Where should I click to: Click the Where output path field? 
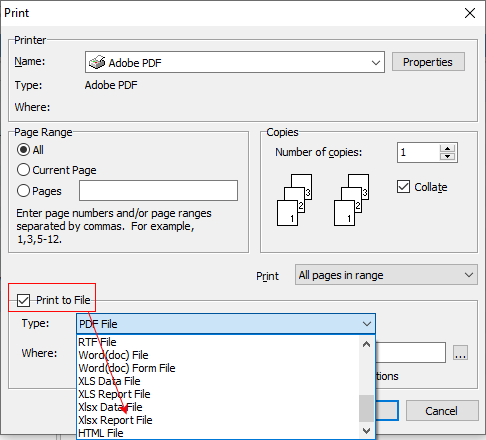[x=411, y=353]
